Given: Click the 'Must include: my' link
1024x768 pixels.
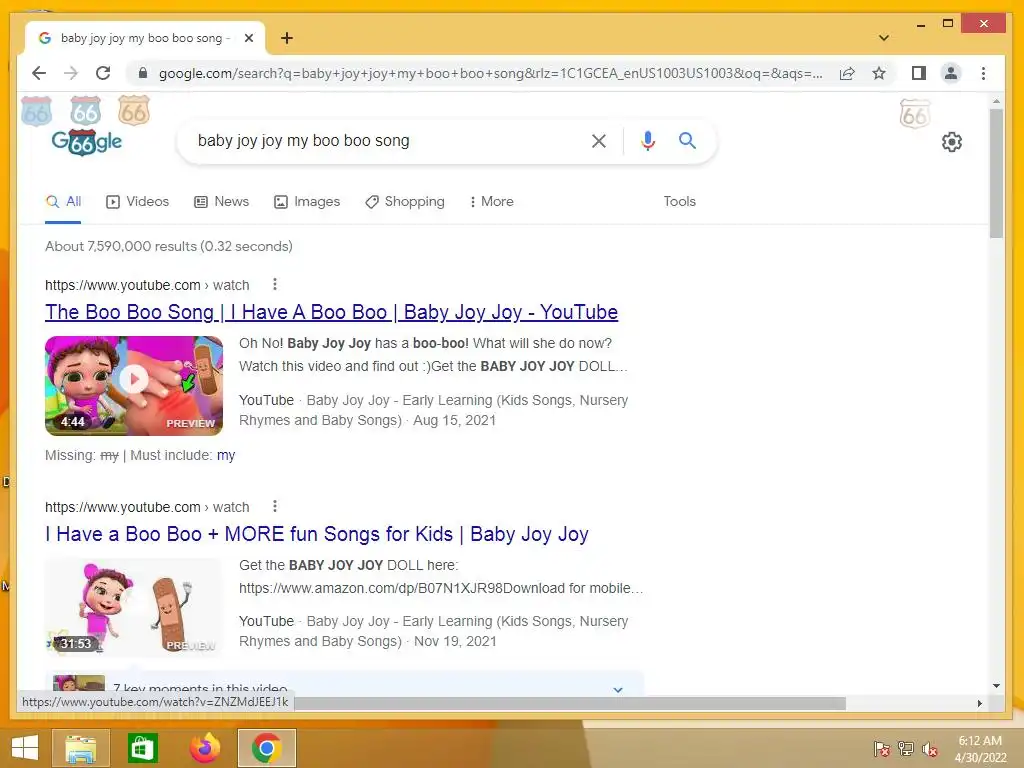Looking at the screenshot, I should pyautogui.click(x=226, y=455).
